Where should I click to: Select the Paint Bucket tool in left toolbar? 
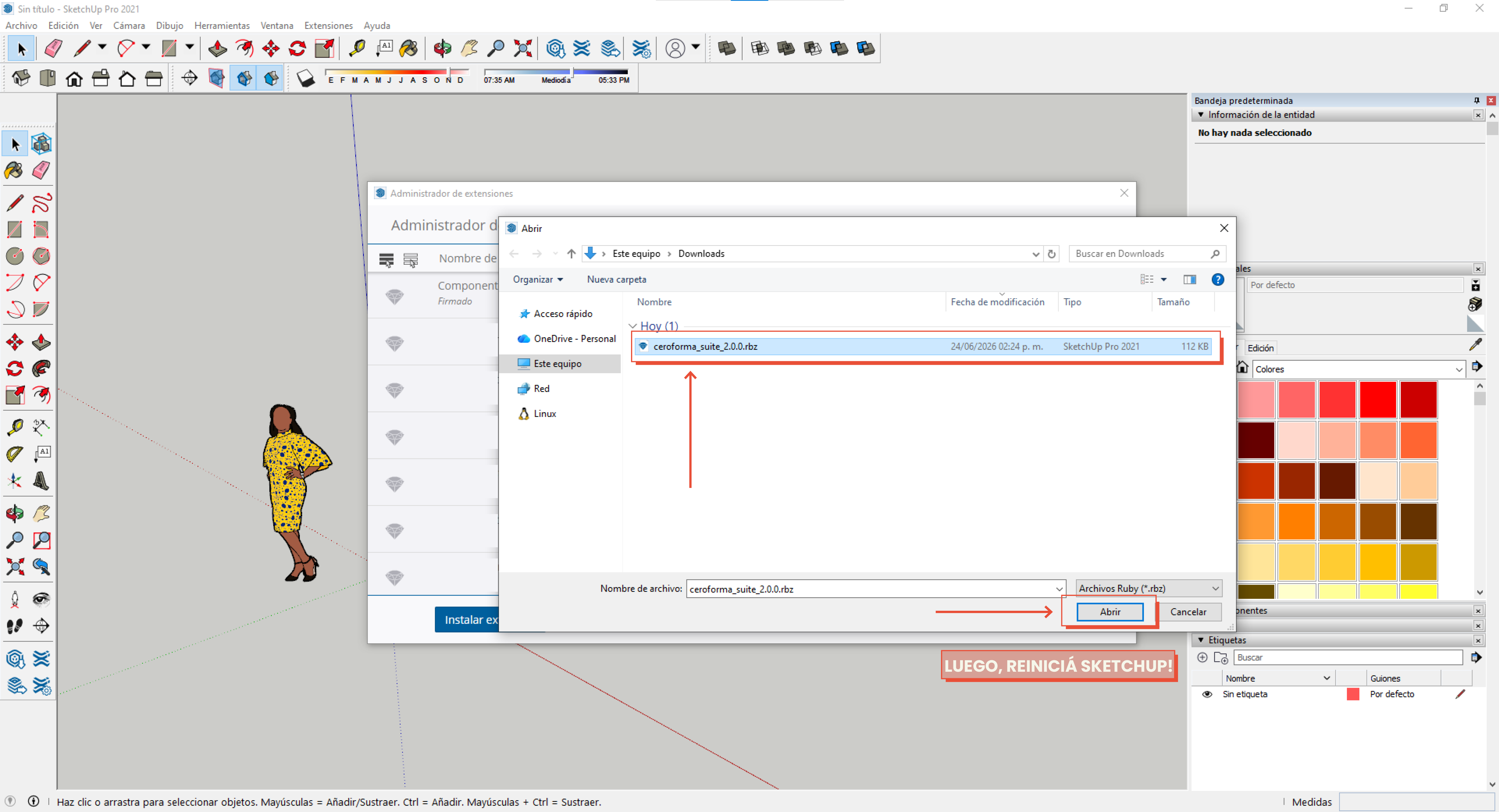[15, 171]
